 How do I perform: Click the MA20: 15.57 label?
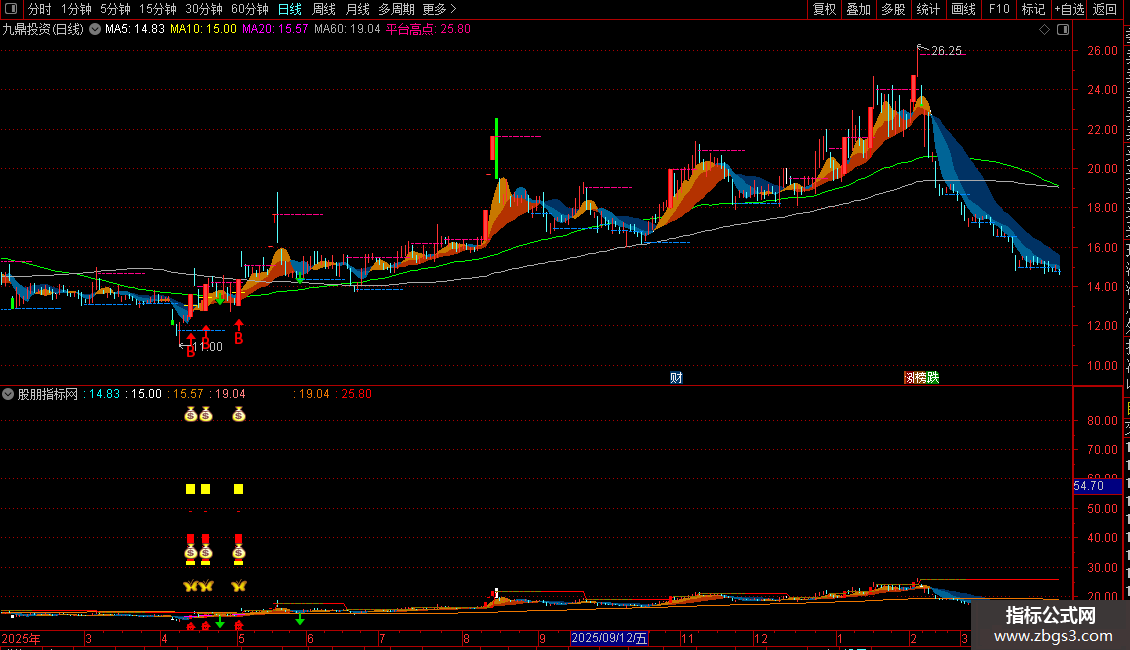275,29
